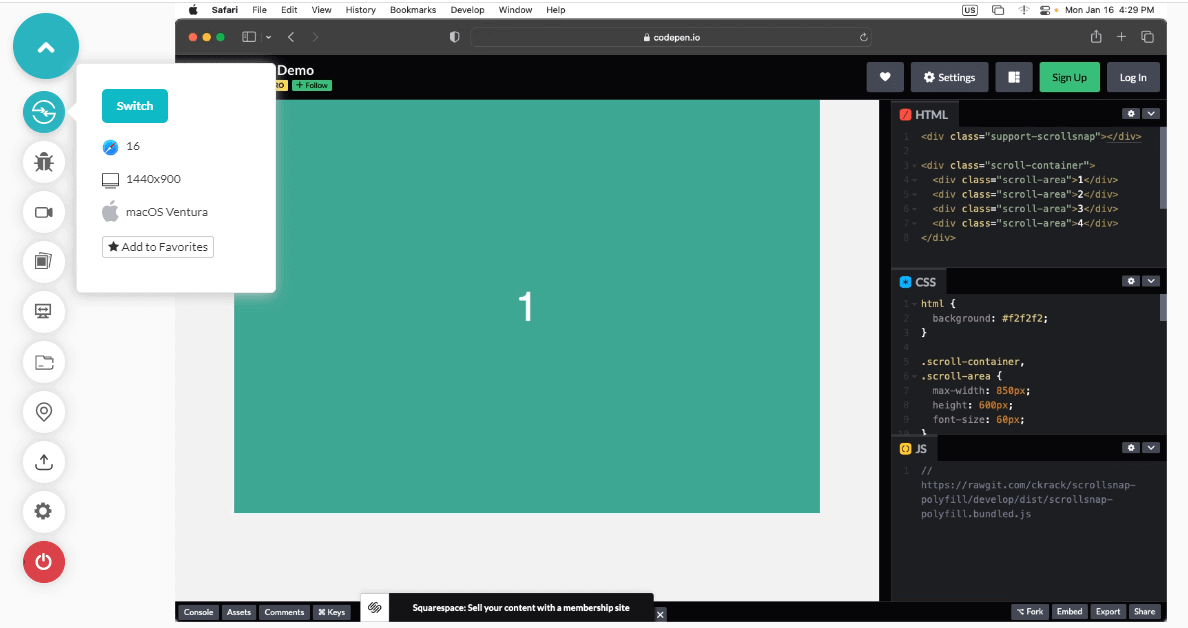Click the Follow button
1188x628 pixels.
(x=312, y=86)
